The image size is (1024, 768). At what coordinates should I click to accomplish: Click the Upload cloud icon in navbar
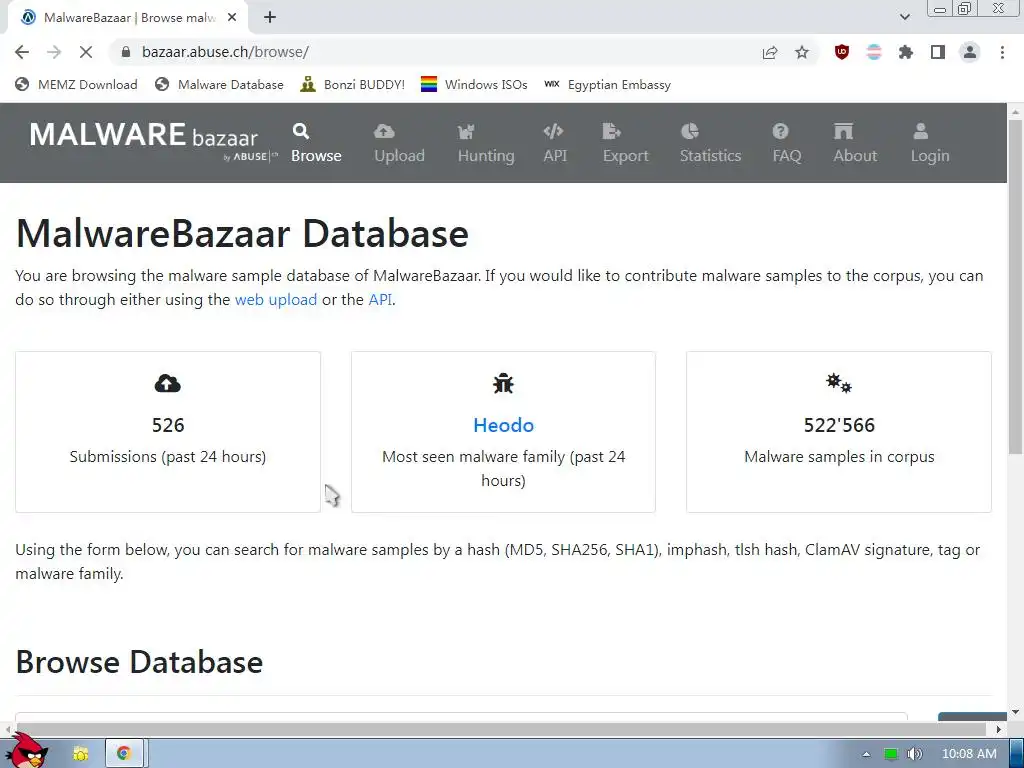click(x=384, y=131)
